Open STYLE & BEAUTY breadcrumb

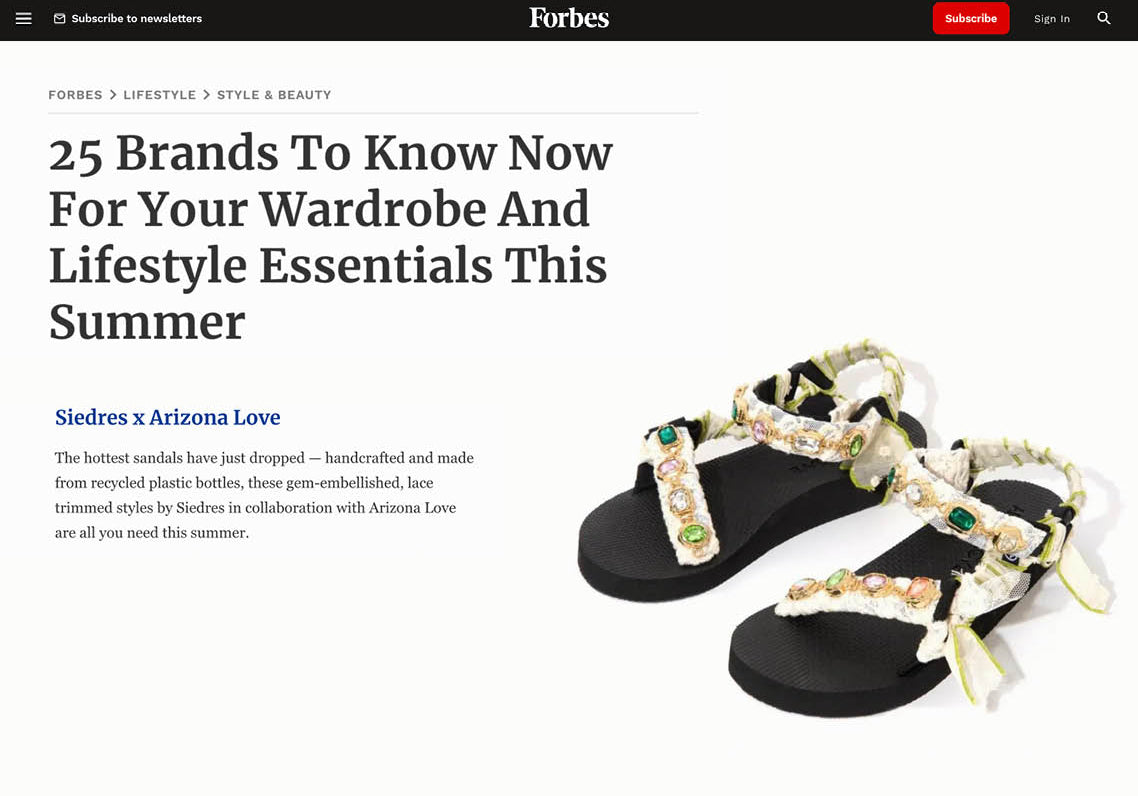274,95
